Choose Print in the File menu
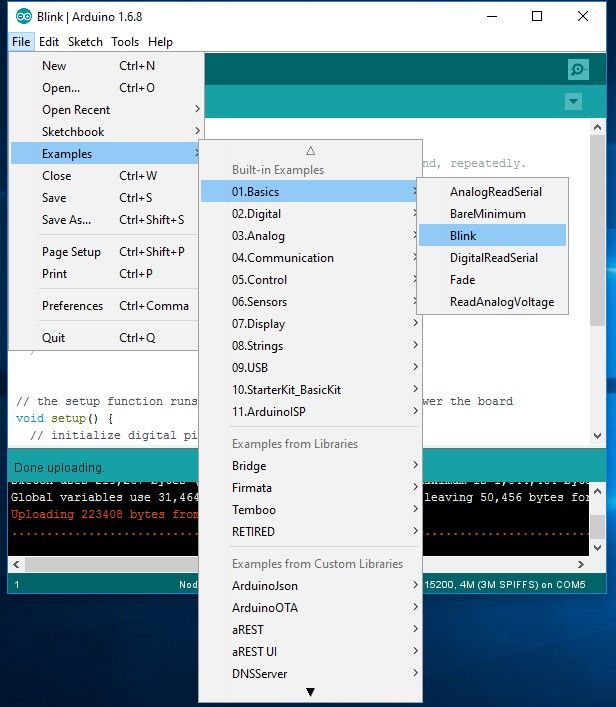 coord(105,274)
